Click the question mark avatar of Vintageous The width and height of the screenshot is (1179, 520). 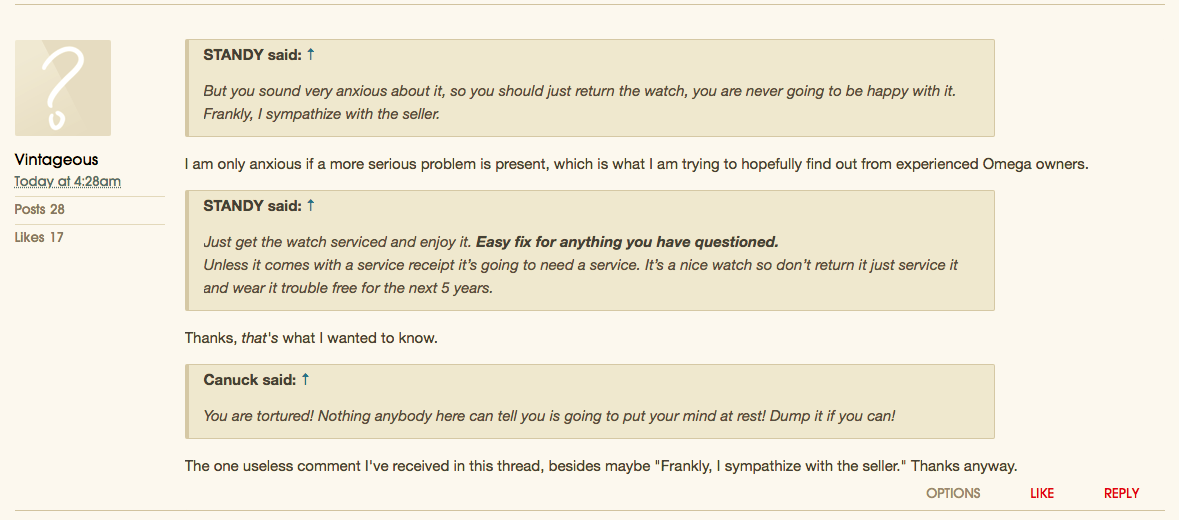point(63,88)
